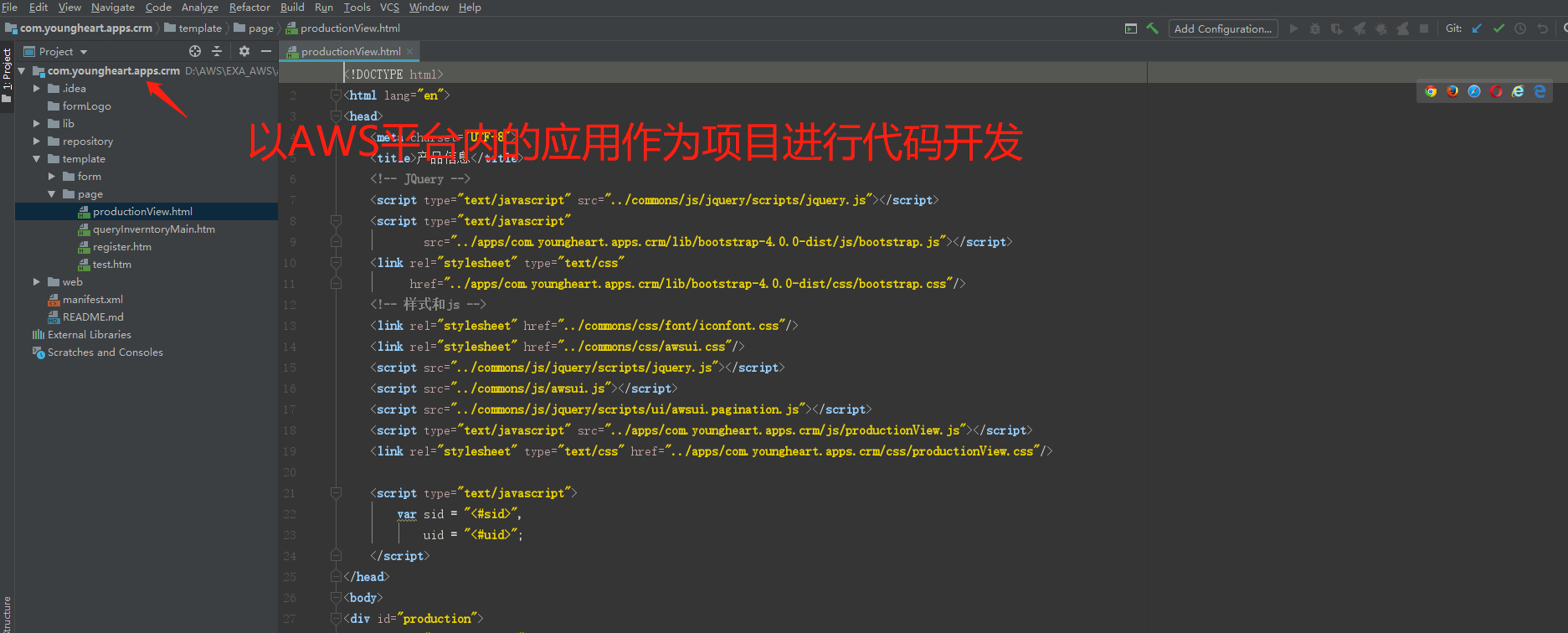Open Project panel settings gear
1568x633 pixels.
[x=244, y=51]
